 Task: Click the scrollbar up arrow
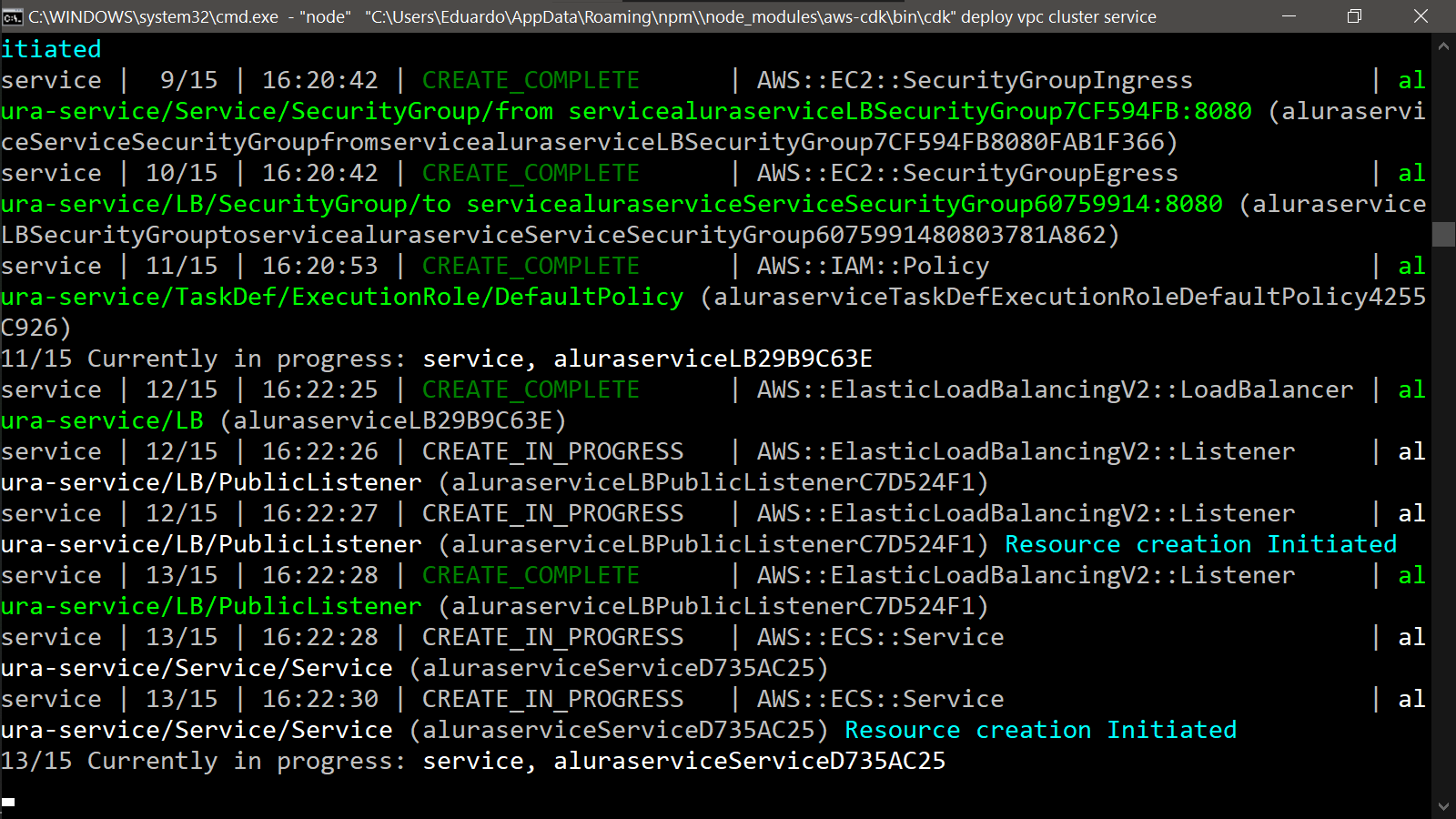pos(1443,45)
